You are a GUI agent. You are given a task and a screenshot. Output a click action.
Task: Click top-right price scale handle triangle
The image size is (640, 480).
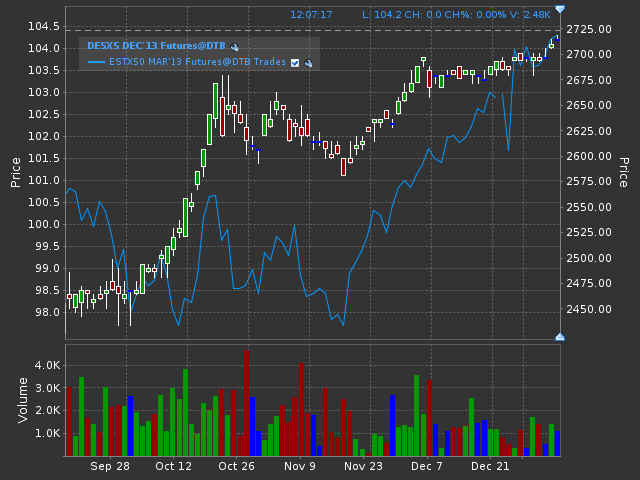(560, 9)
